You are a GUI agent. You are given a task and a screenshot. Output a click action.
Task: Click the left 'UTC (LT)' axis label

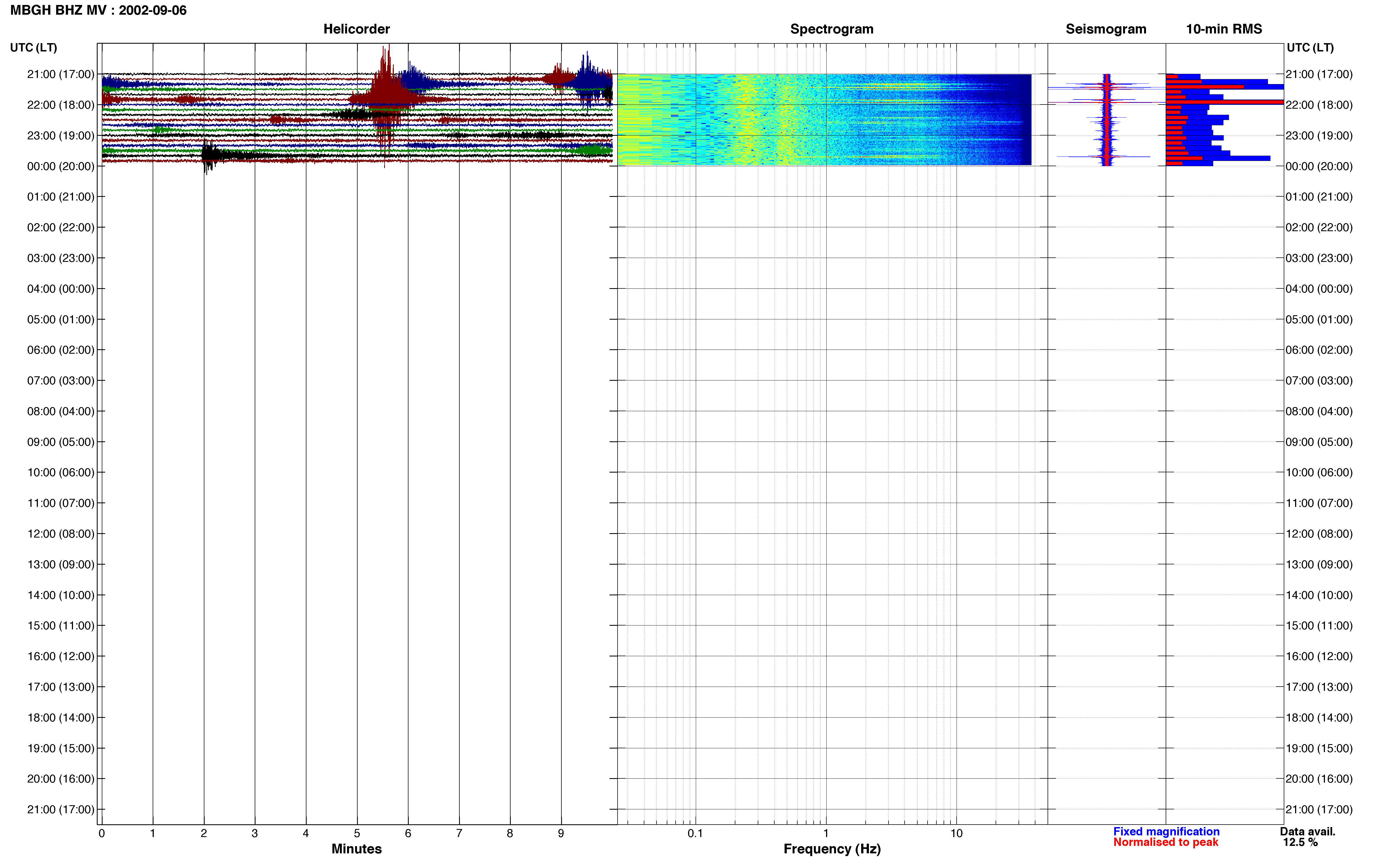tap(33, 48)
